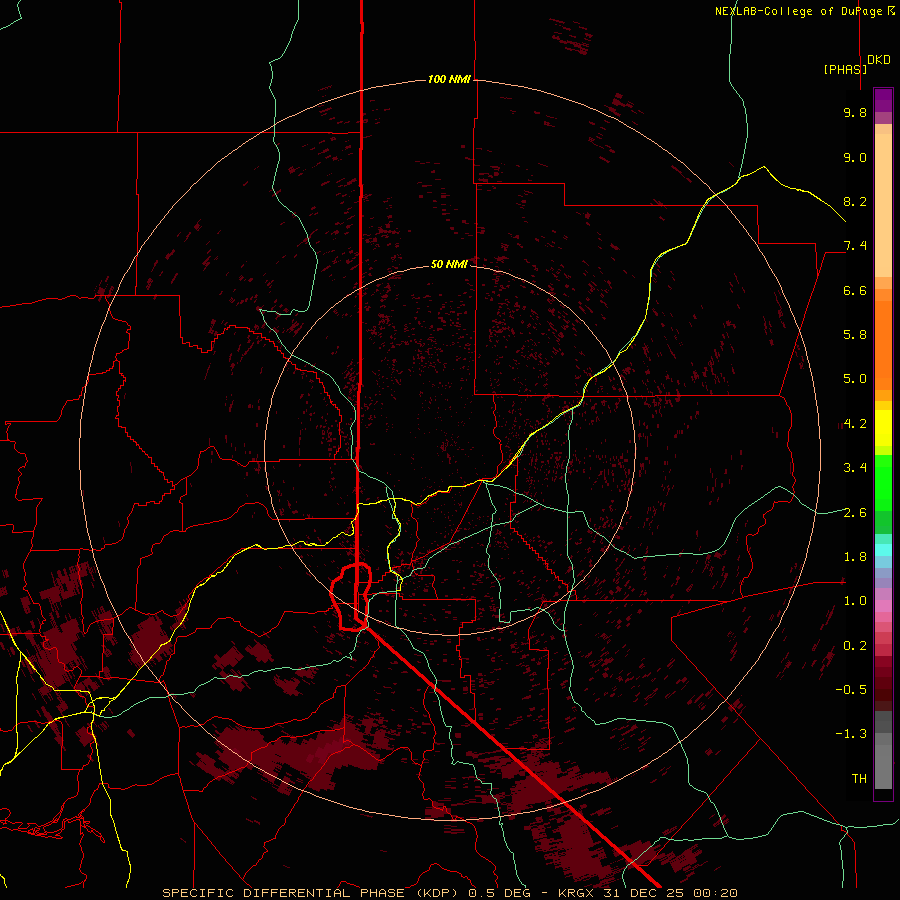Screen dimensions: 900x900
Task: Click the [PHAS] label above the color scale
Action: pyautogui.click(x=845, y=69)
